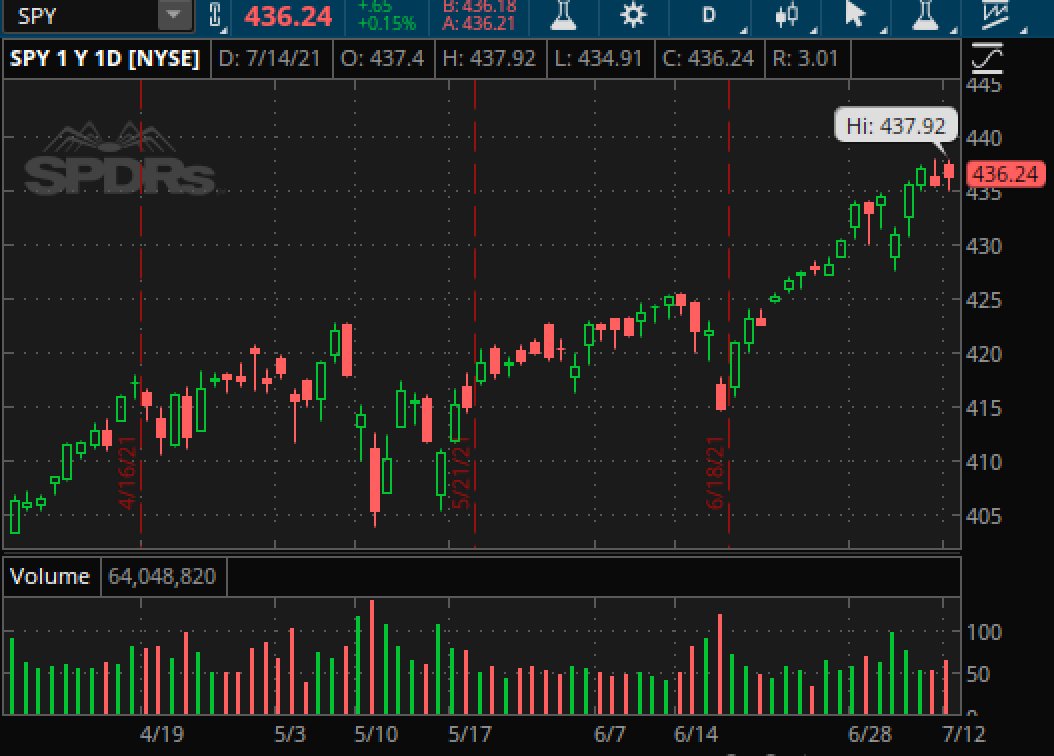Click the 415 price axis label

click(x=983, y=409)
